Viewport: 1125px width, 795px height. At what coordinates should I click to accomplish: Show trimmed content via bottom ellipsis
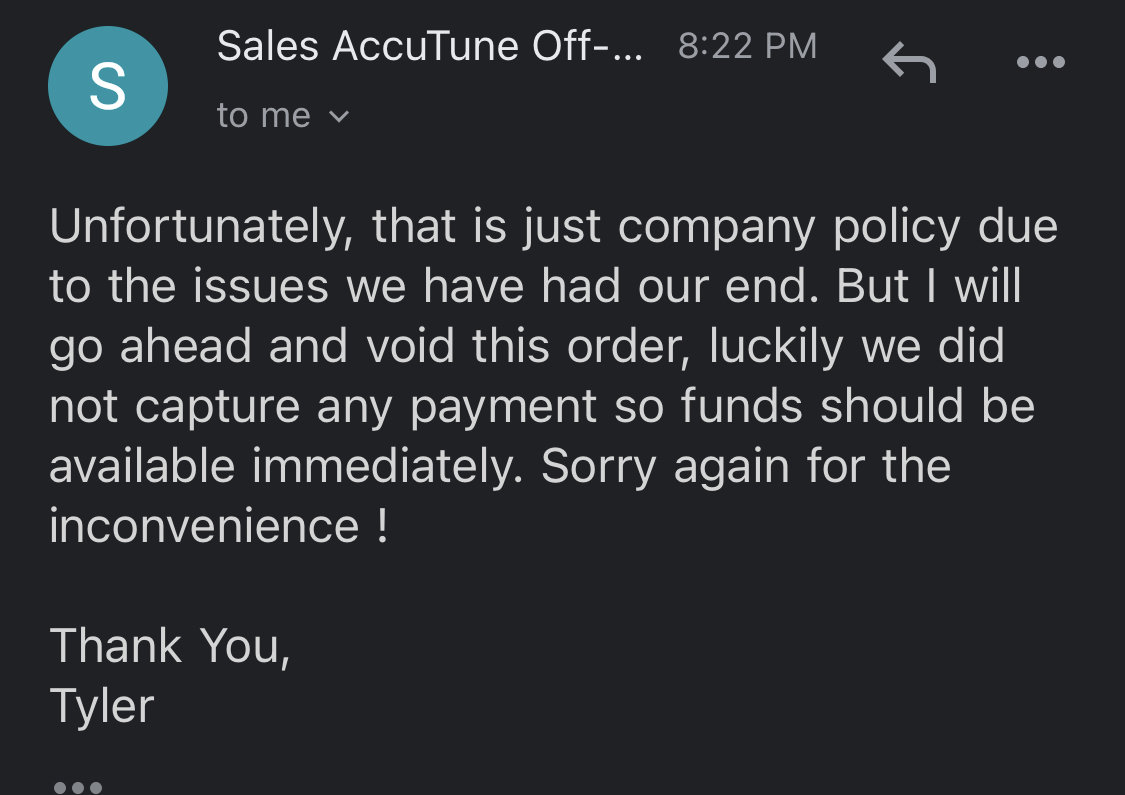point(77,787)
